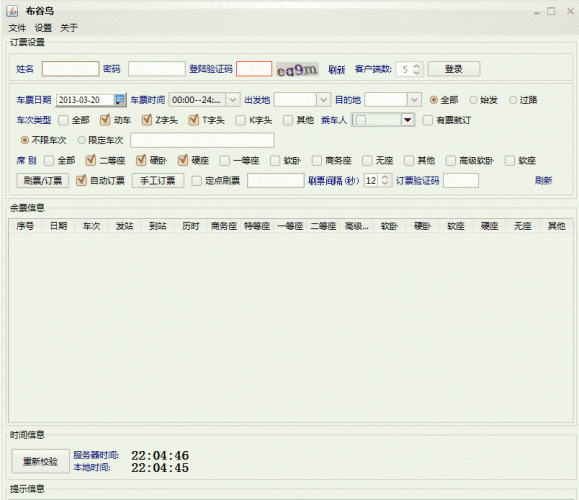This screenshot has width=579, height=500.
Task: Click the 登录 button
Action: [454, 69]
